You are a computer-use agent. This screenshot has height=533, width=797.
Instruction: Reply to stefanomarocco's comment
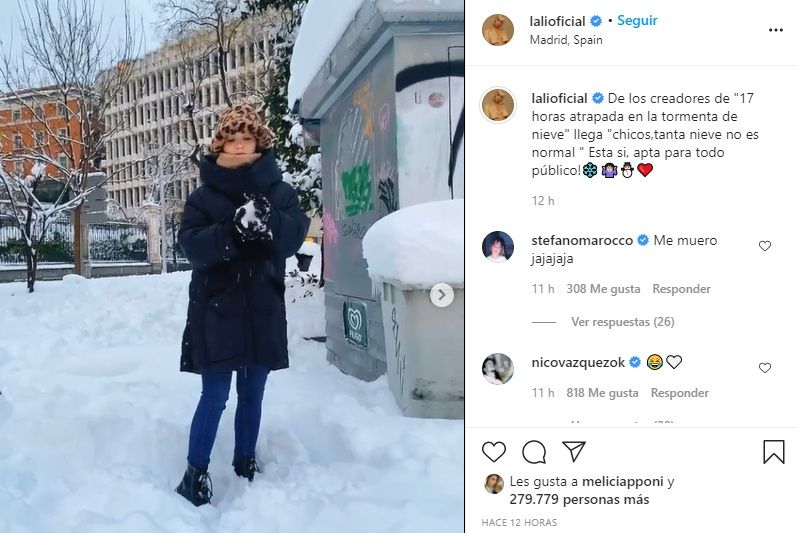point(681,289)
